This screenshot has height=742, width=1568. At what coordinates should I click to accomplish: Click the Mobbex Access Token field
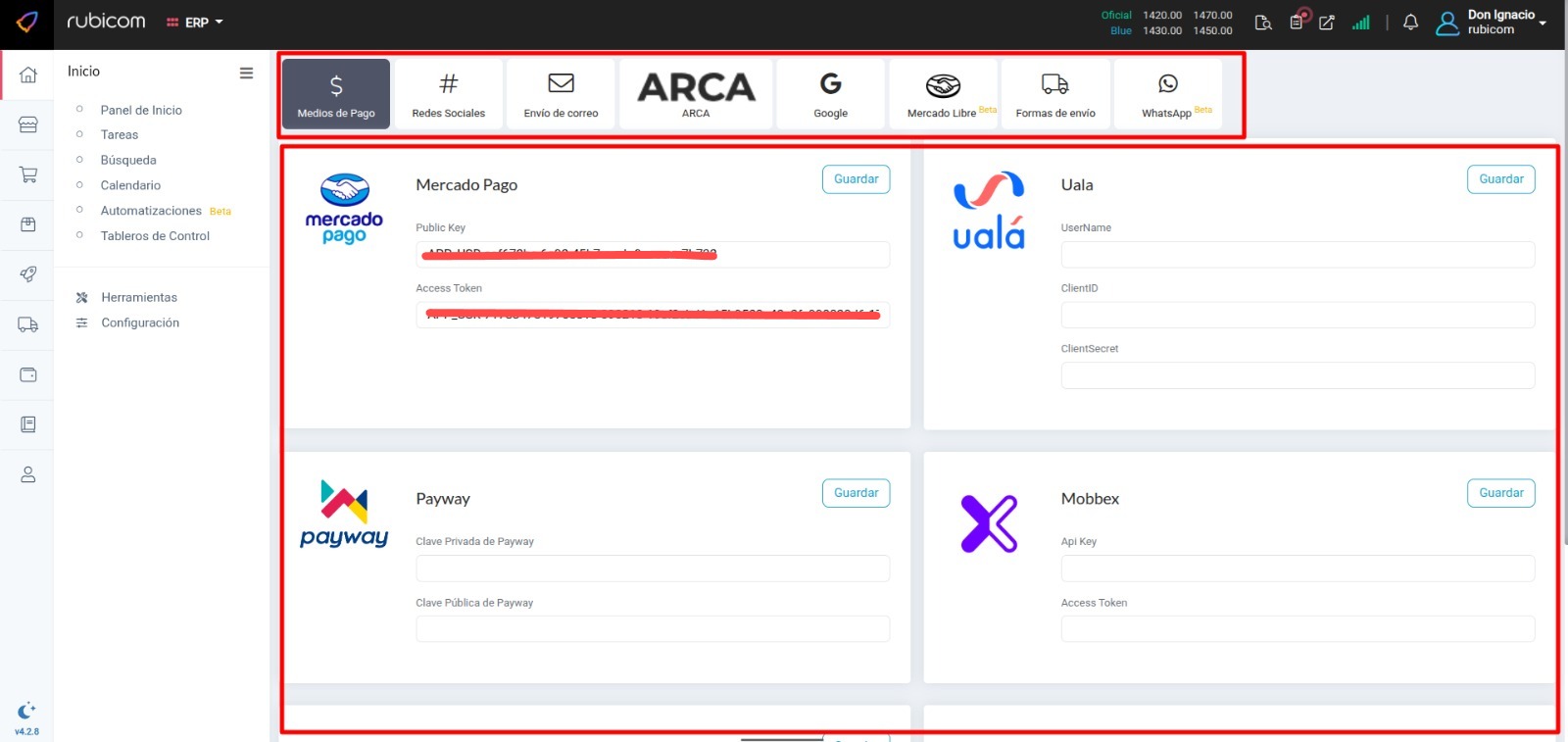click(x=1298, y=629)
